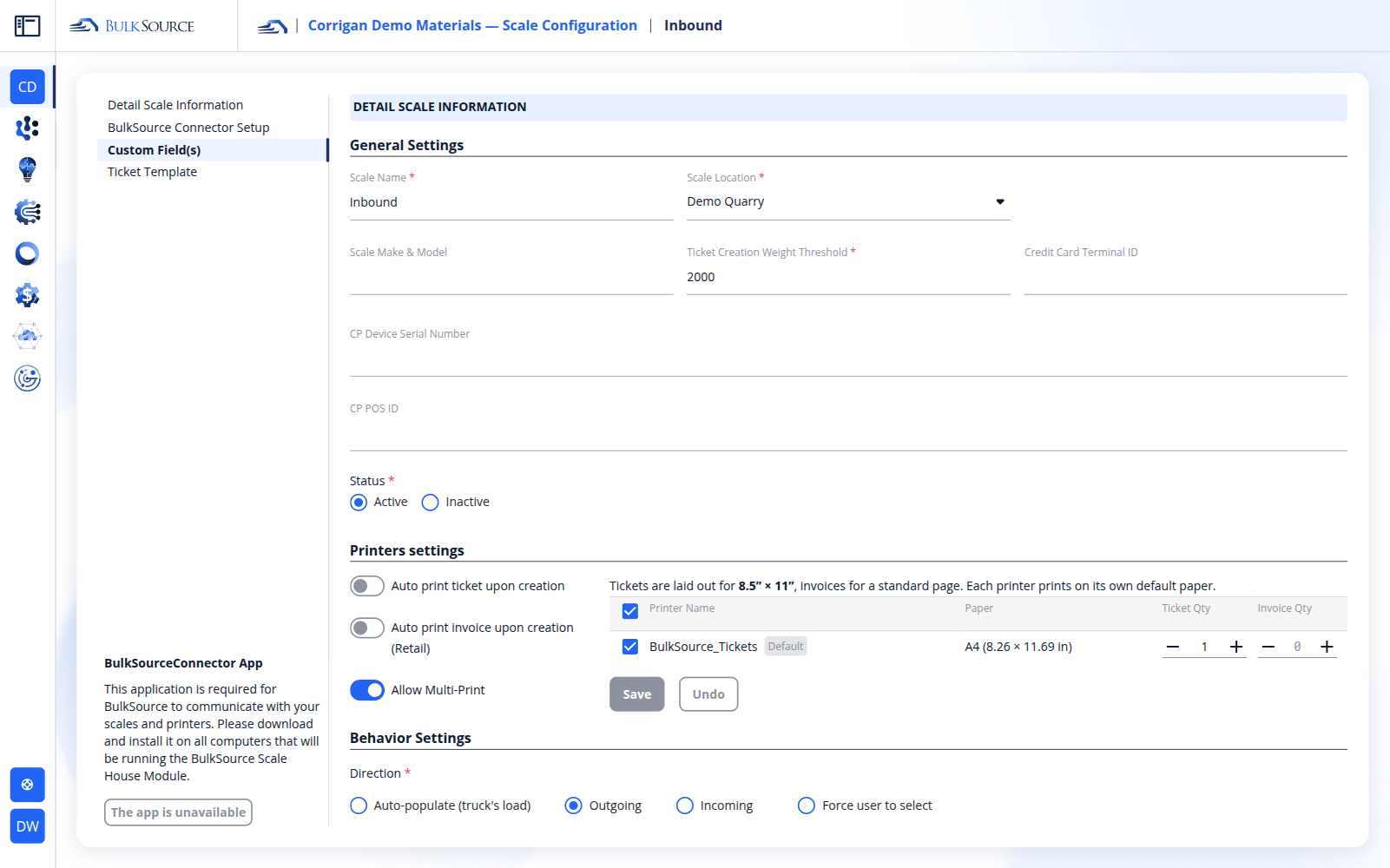
Task: Open the Scale Location dropdown
Action: 848,201
